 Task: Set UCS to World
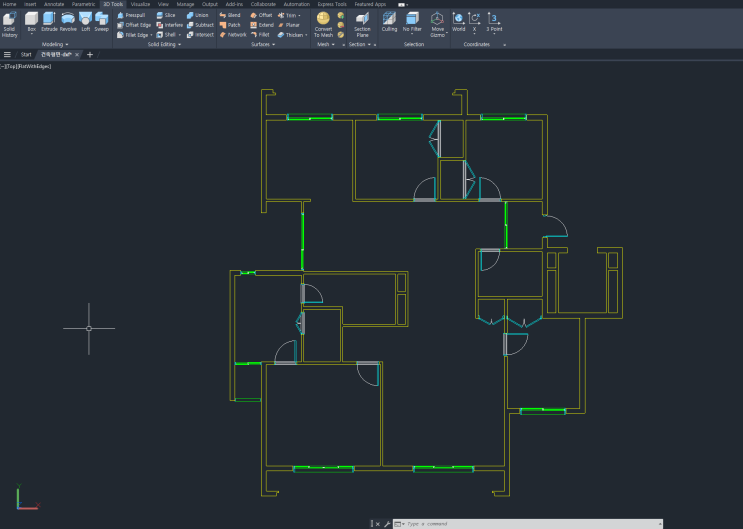coord(458,22)
